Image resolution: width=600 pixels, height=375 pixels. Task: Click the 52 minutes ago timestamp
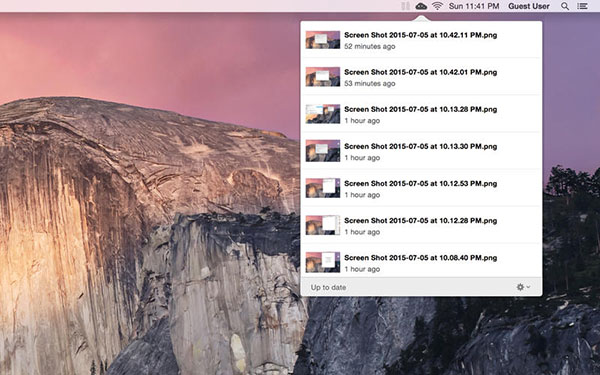coord(370,46)
